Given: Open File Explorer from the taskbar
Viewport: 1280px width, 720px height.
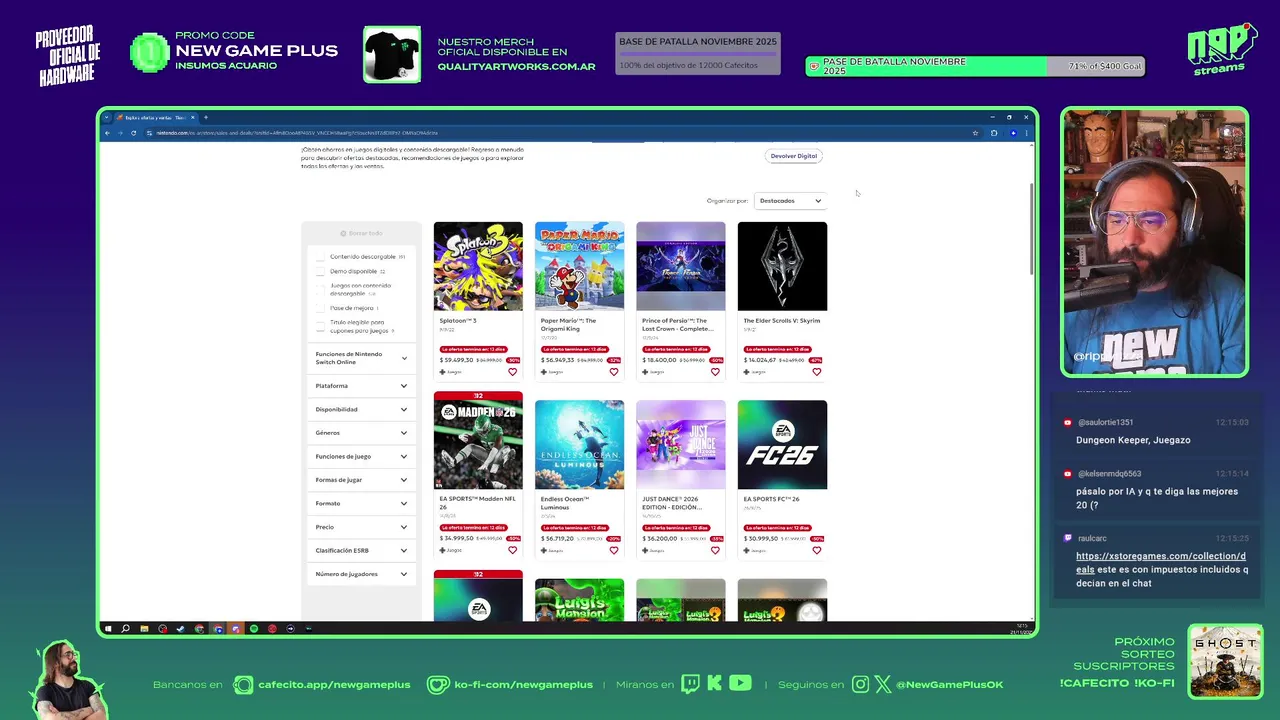Looking at the screenshot, I should [x=144, y=629].
